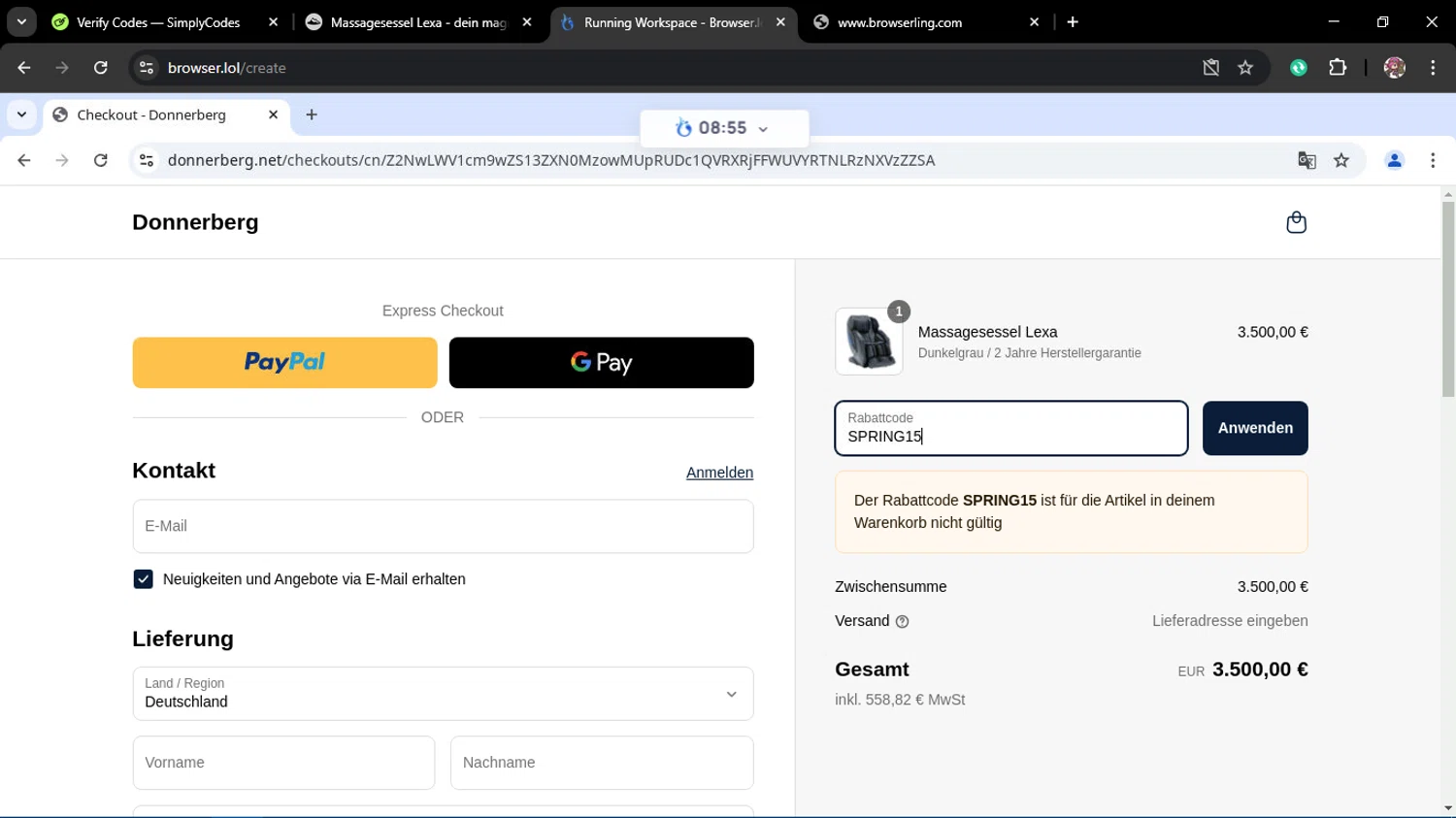Click the green extension icon in toolbar
The image size is (1456, 818).
click(x=1299, y=68)
